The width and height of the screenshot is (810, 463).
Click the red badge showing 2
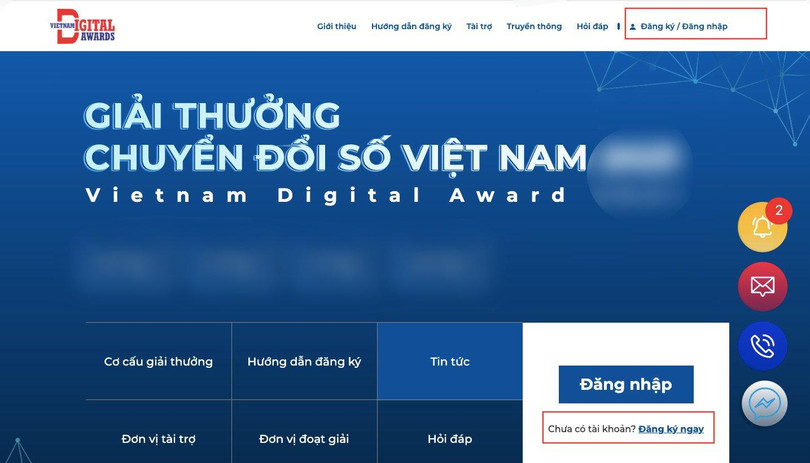click(779, 211)
